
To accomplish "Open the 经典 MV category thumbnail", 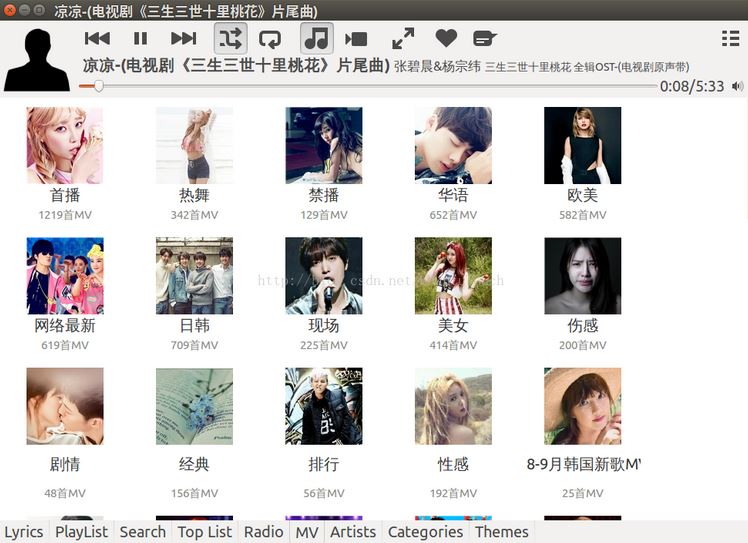I will click(x=194, y=406).
